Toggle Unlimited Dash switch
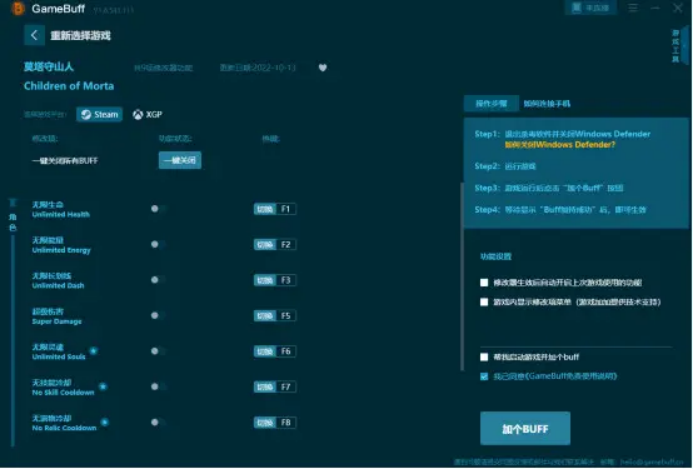 click(158, 280)
